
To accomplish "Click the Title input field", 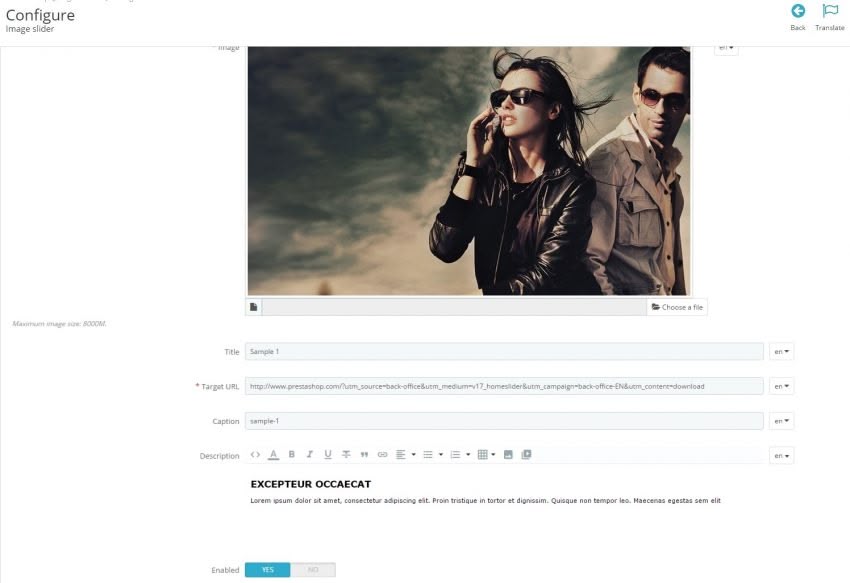I will coord(504,351).
